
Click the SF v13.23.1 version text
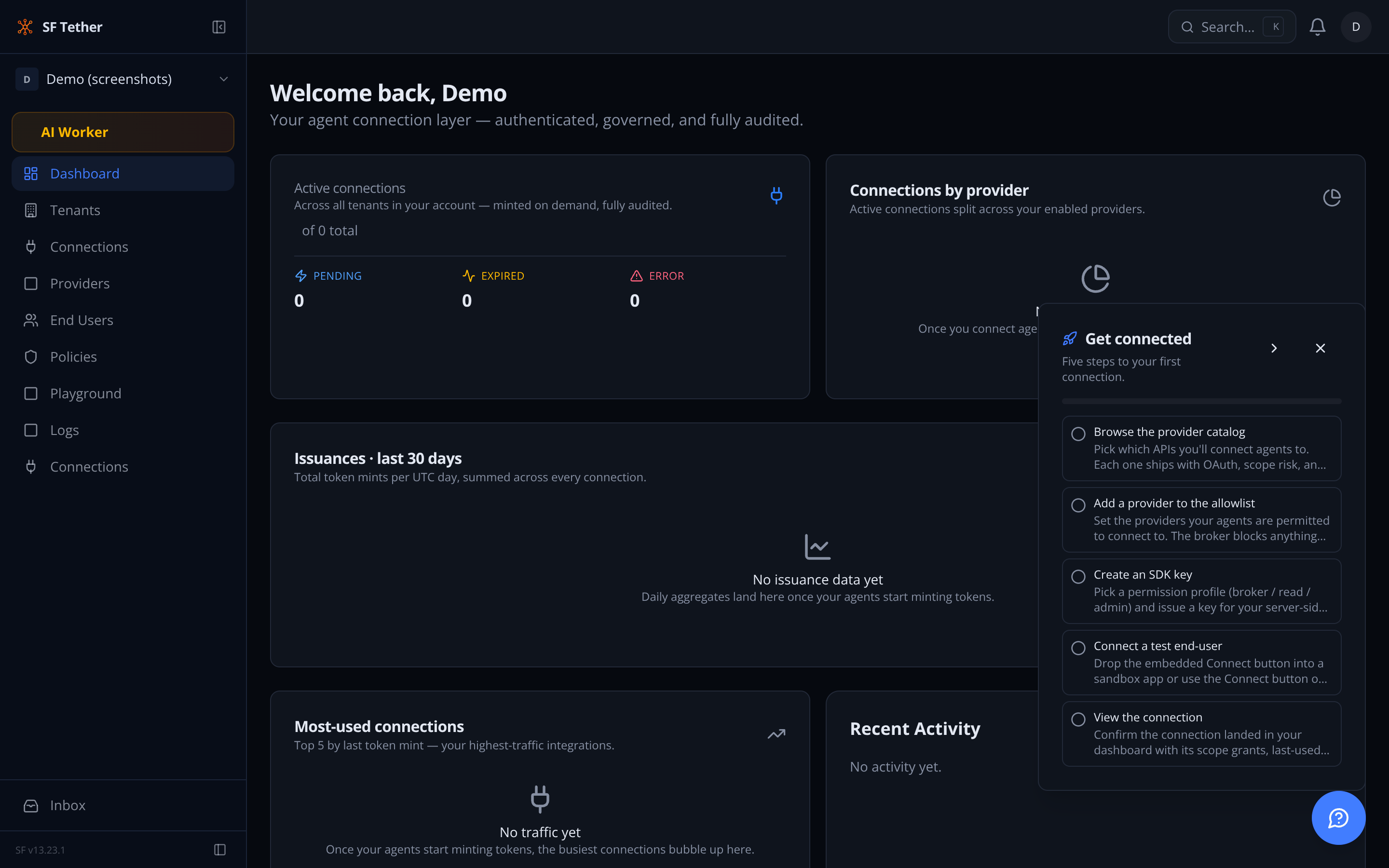pyautogui.click(x=40, y=850)
